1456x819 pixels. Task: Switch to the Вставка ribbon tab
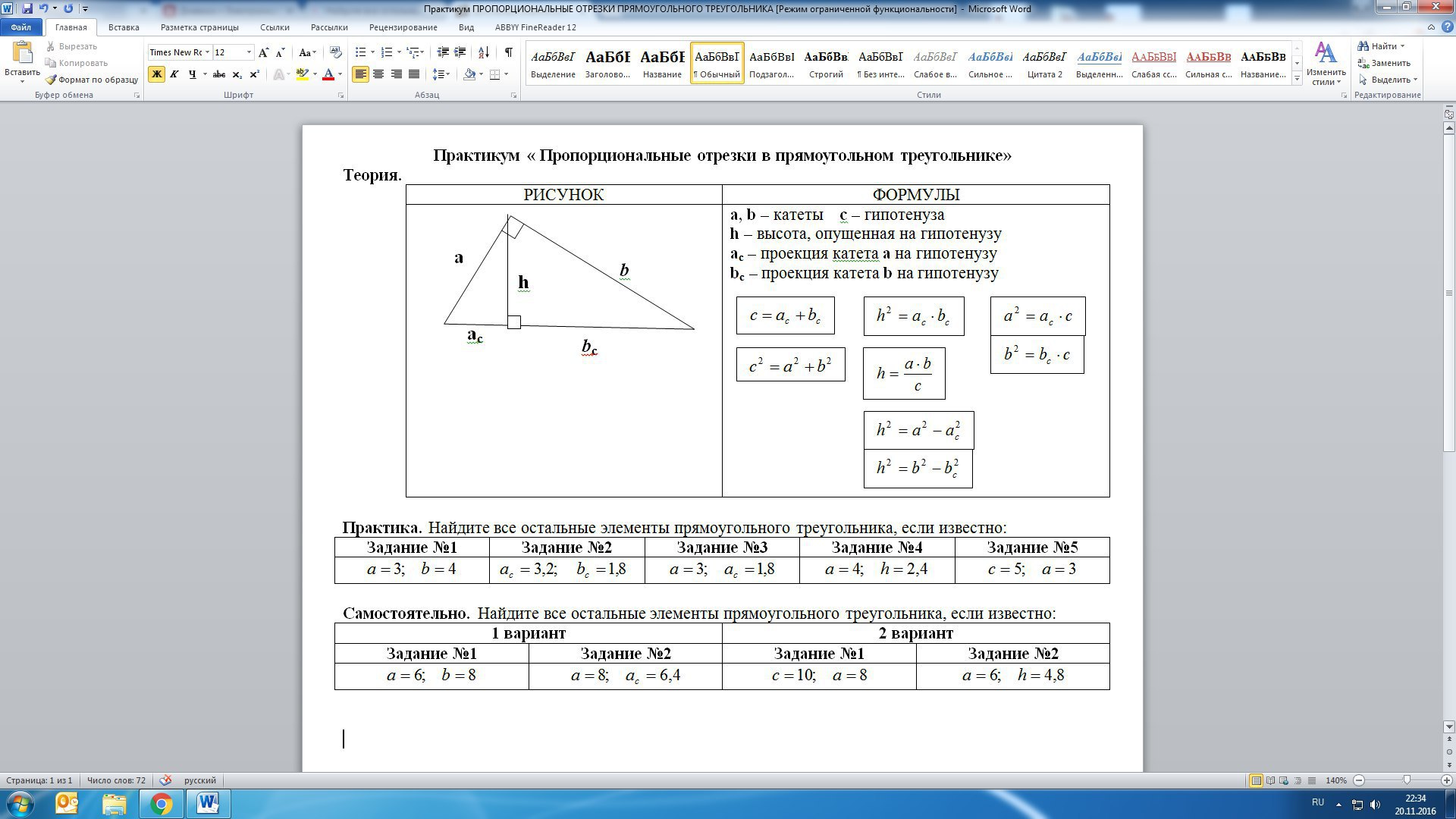coord(124,27)
